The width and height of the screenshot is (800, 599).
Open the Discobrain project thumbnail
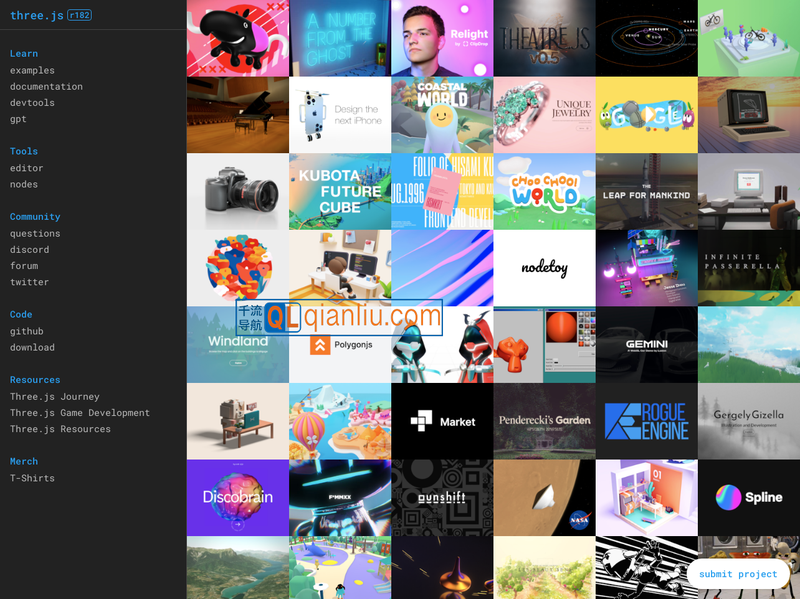point(237,497)
